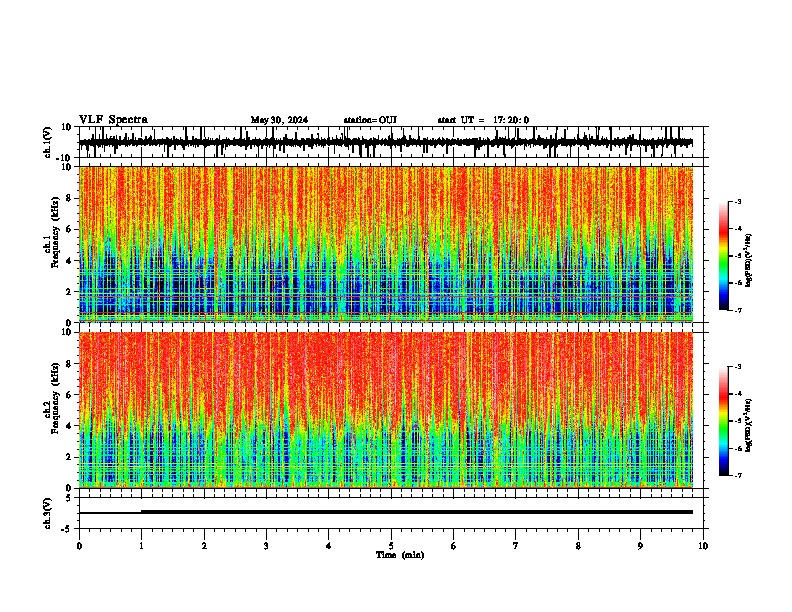Click the ch.1 colorbar log(PSD) label
The height and width of the screenshot is (612, 792).
(x=749, y=260)
